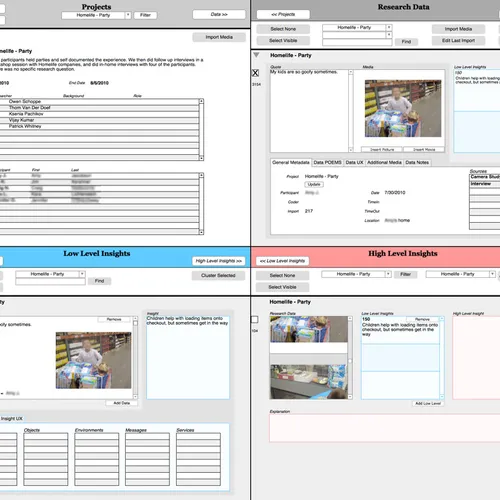Click researcher list scroll-up arrow

pos(201,101)
